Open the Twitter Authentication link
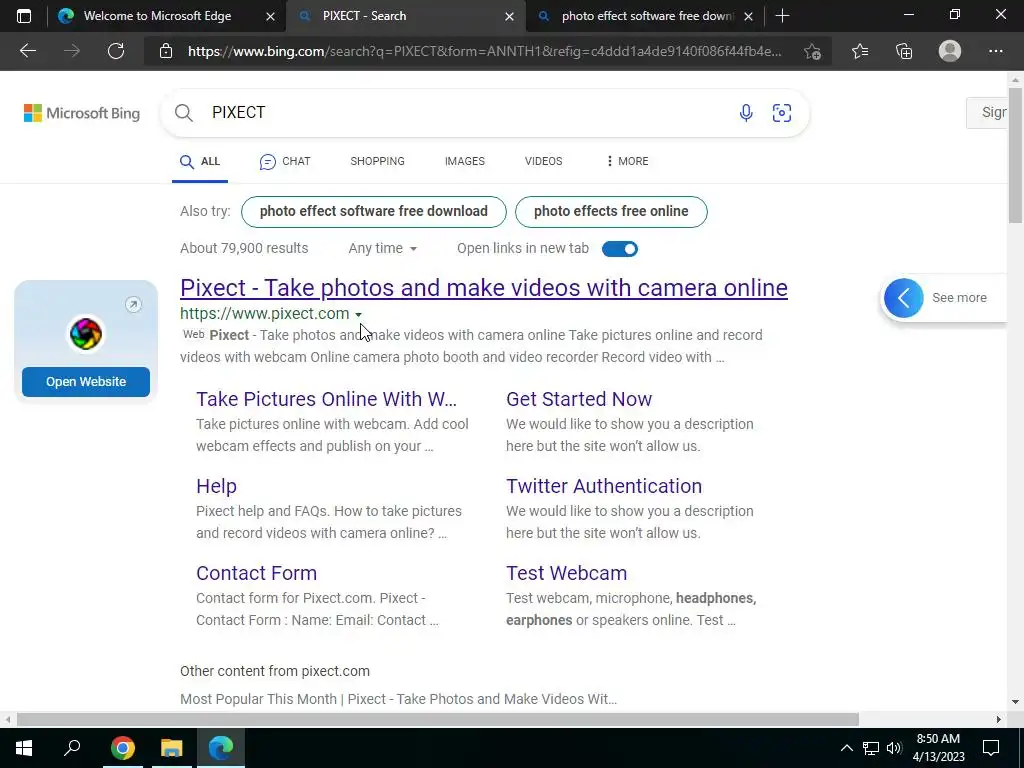1024x768 pixels. point(604,486)
